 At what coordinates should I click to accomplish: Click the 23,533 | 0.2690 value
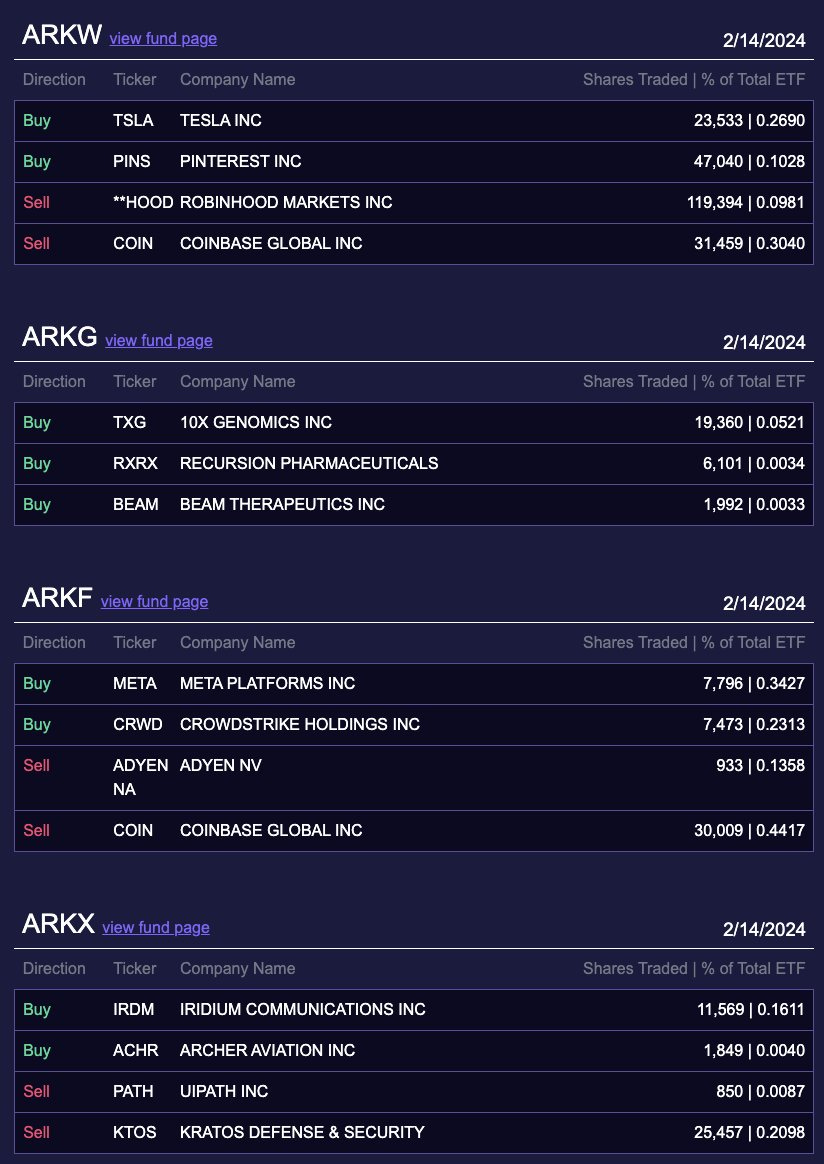pyautogui.click(x=749, y=120)
